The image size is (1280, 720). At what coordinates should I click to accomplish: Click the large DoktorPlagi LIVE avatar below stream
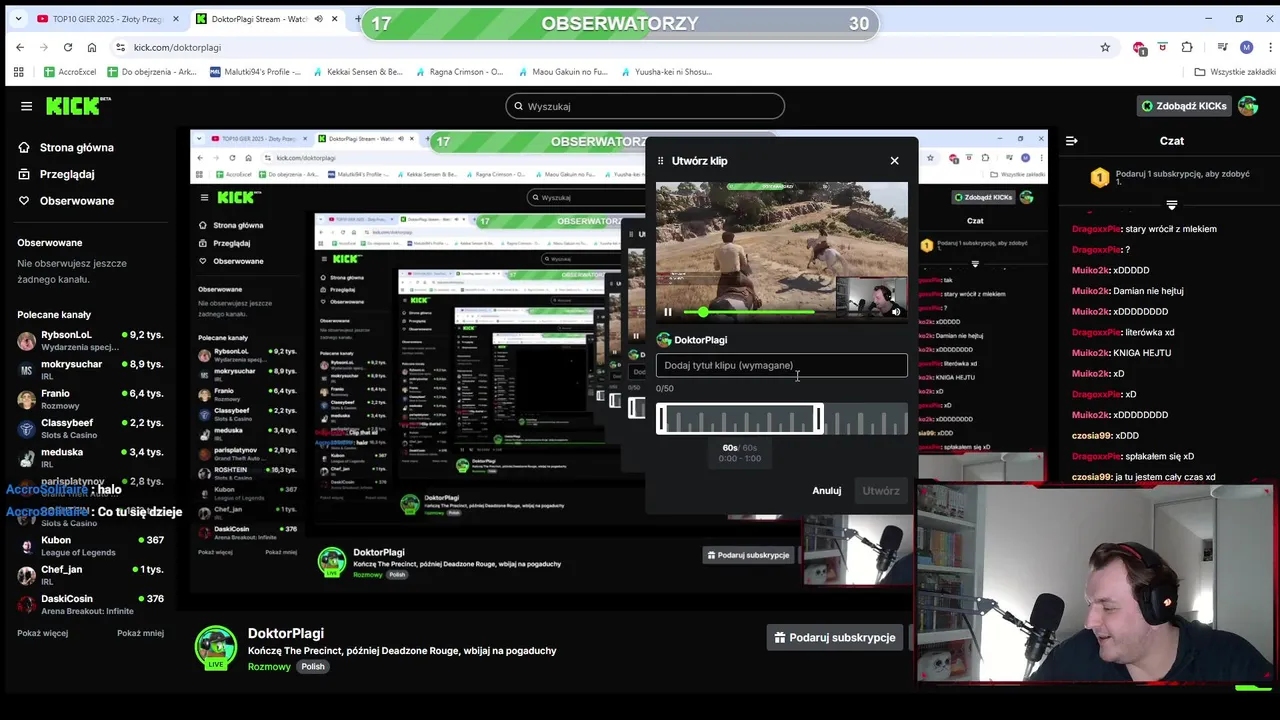[215, 647]
